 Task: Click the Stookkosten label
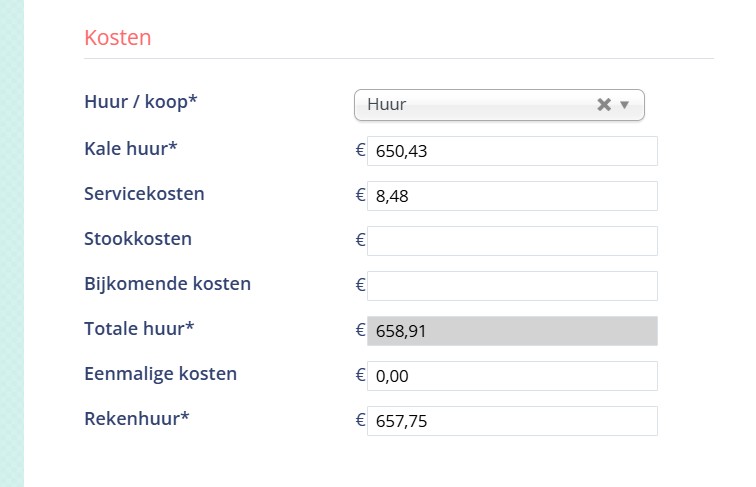click(x=138, y=239)
